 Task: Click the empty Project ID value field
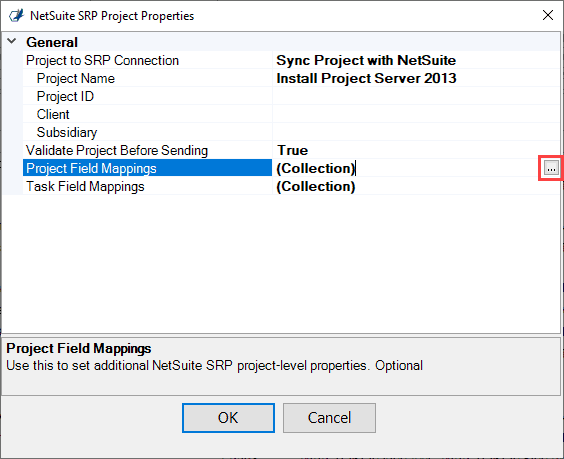click(416, 96)
